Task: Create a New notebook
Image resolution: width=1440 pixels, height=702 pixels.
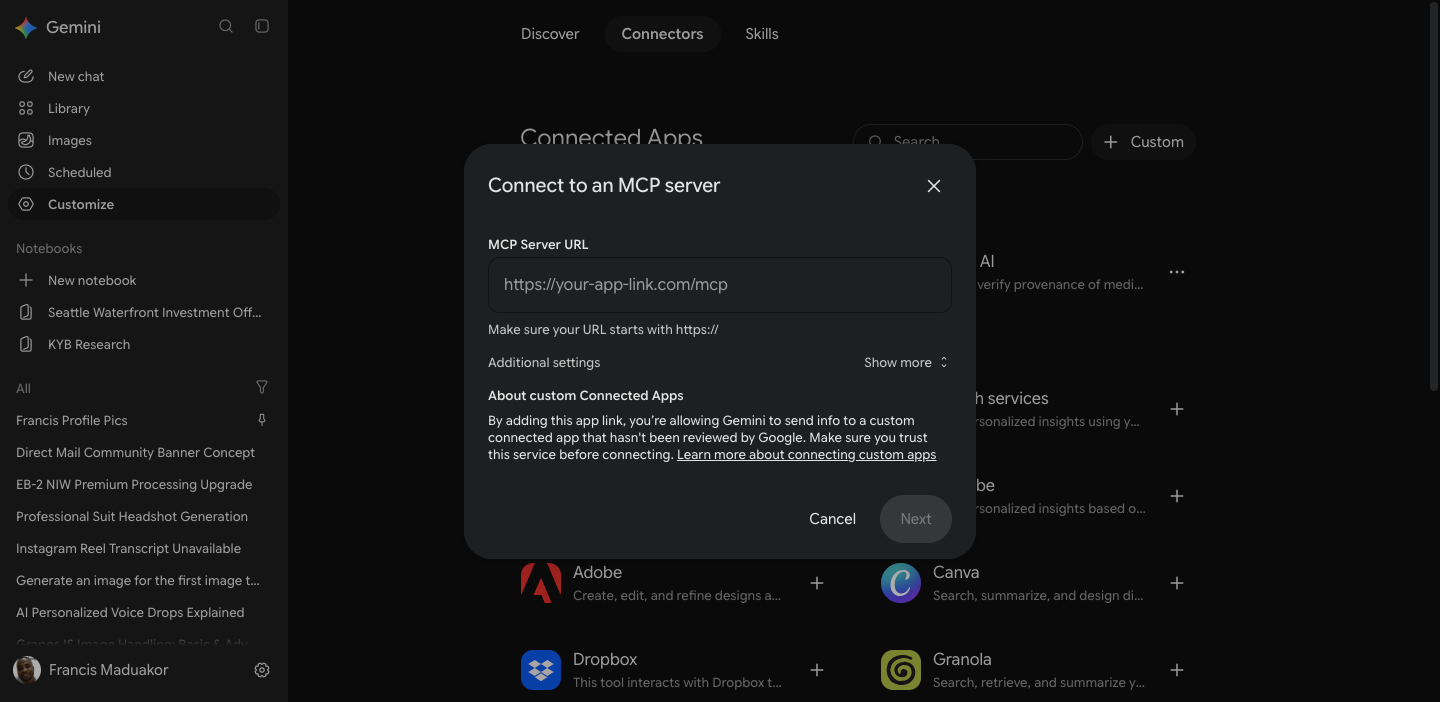Action: 144,280
